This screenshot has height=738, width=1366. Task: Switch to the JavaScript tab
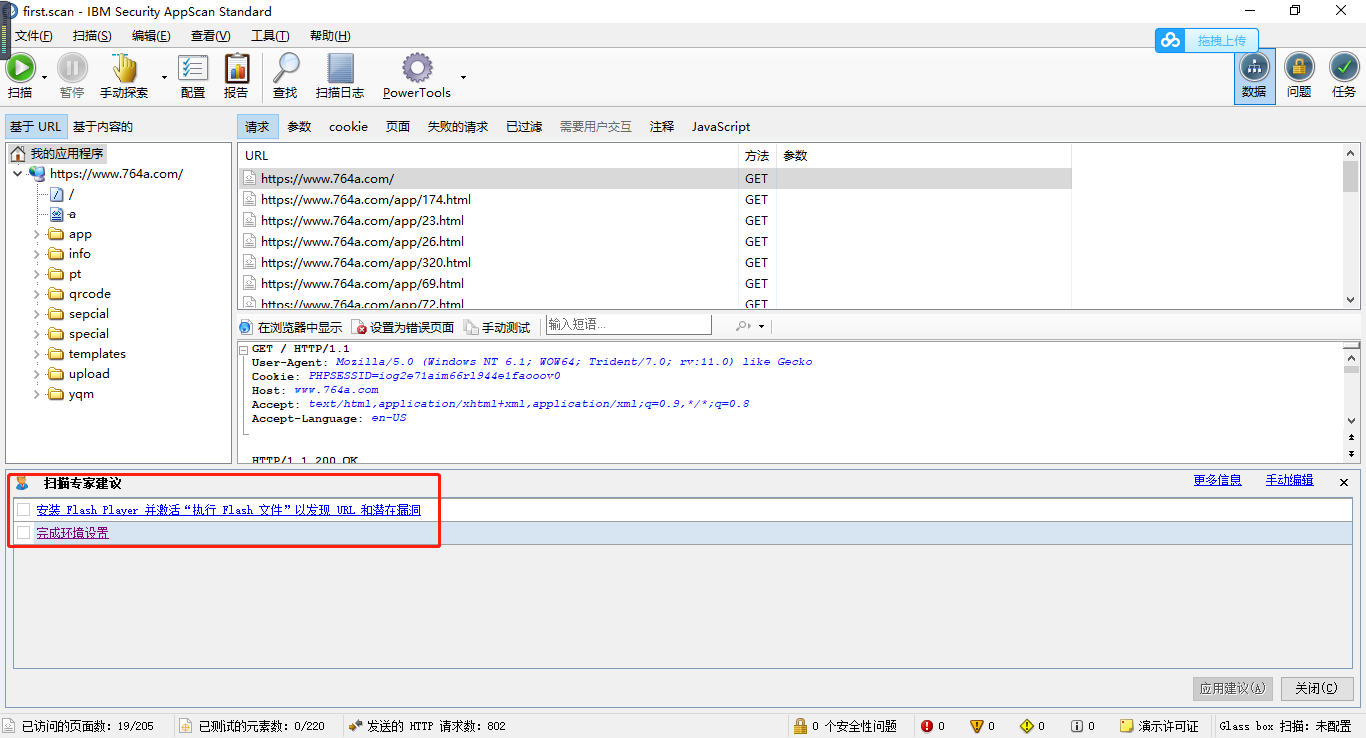[721, 127]
